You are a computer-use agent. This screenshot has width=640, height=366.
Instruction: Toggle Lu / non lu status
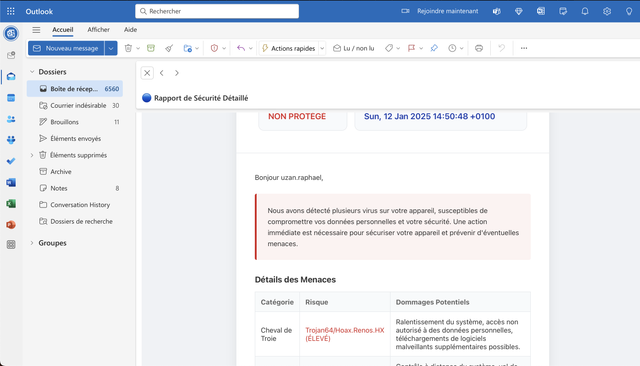click(x=354, y=48)
